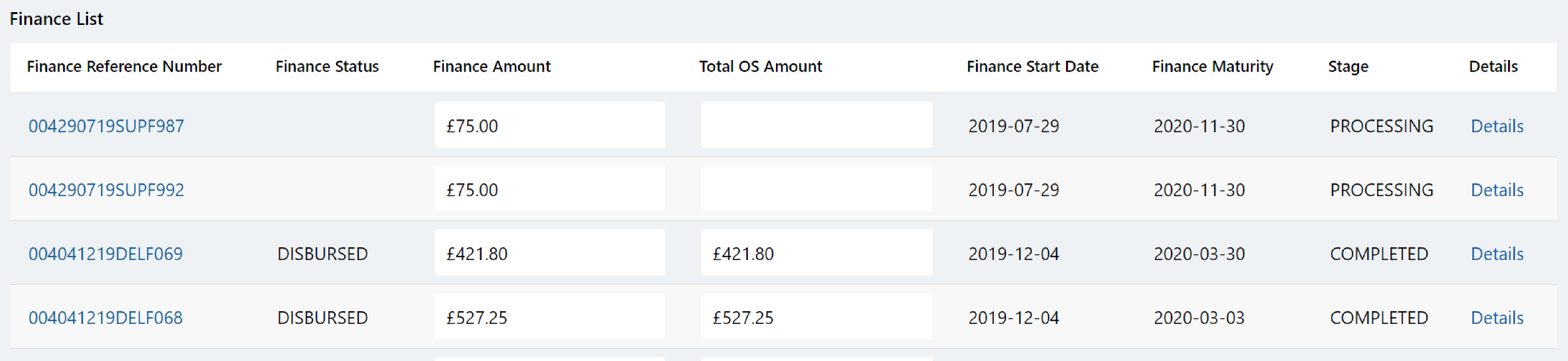Click Finance Amount field showing £421.80
This screenshot has height=361, width=1568.
coord(549,253)
